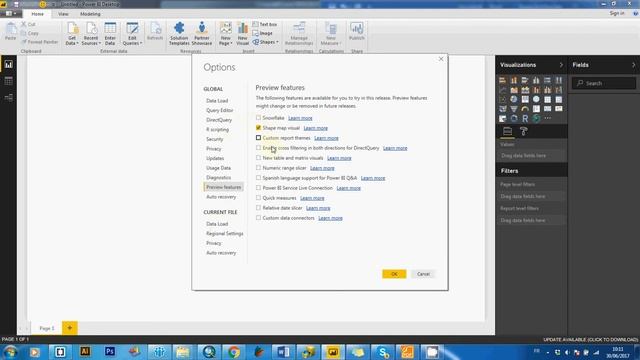Enable Custom report themes checkbox
This screenshot has height=360, width=640.
(x=258, y=138)
